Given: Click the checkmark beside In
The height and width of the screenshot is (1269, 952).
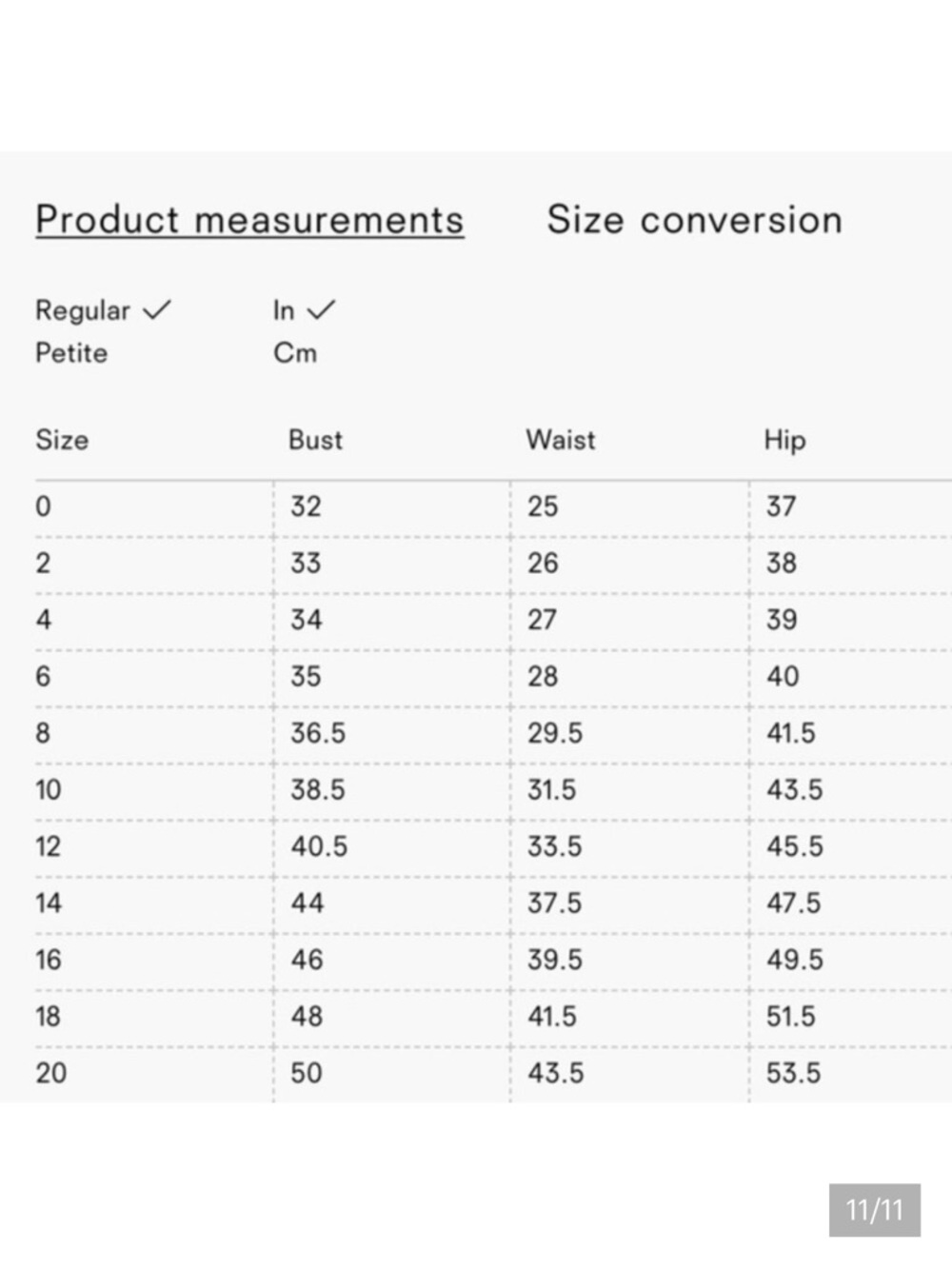Looking at the screenshot, I should pos(322,309).
